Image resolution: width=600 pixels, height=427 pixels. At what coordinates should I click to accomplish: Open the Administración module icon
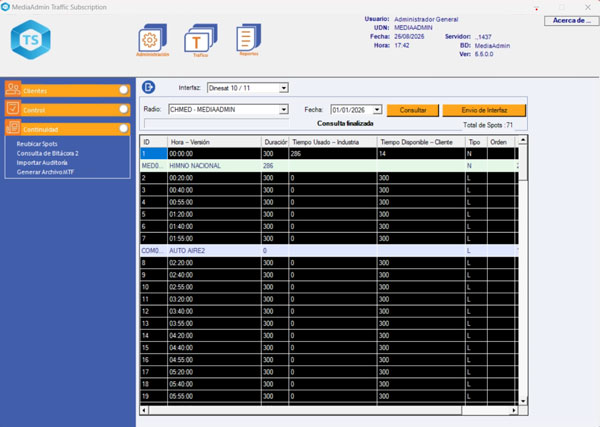tap(152, 40)
